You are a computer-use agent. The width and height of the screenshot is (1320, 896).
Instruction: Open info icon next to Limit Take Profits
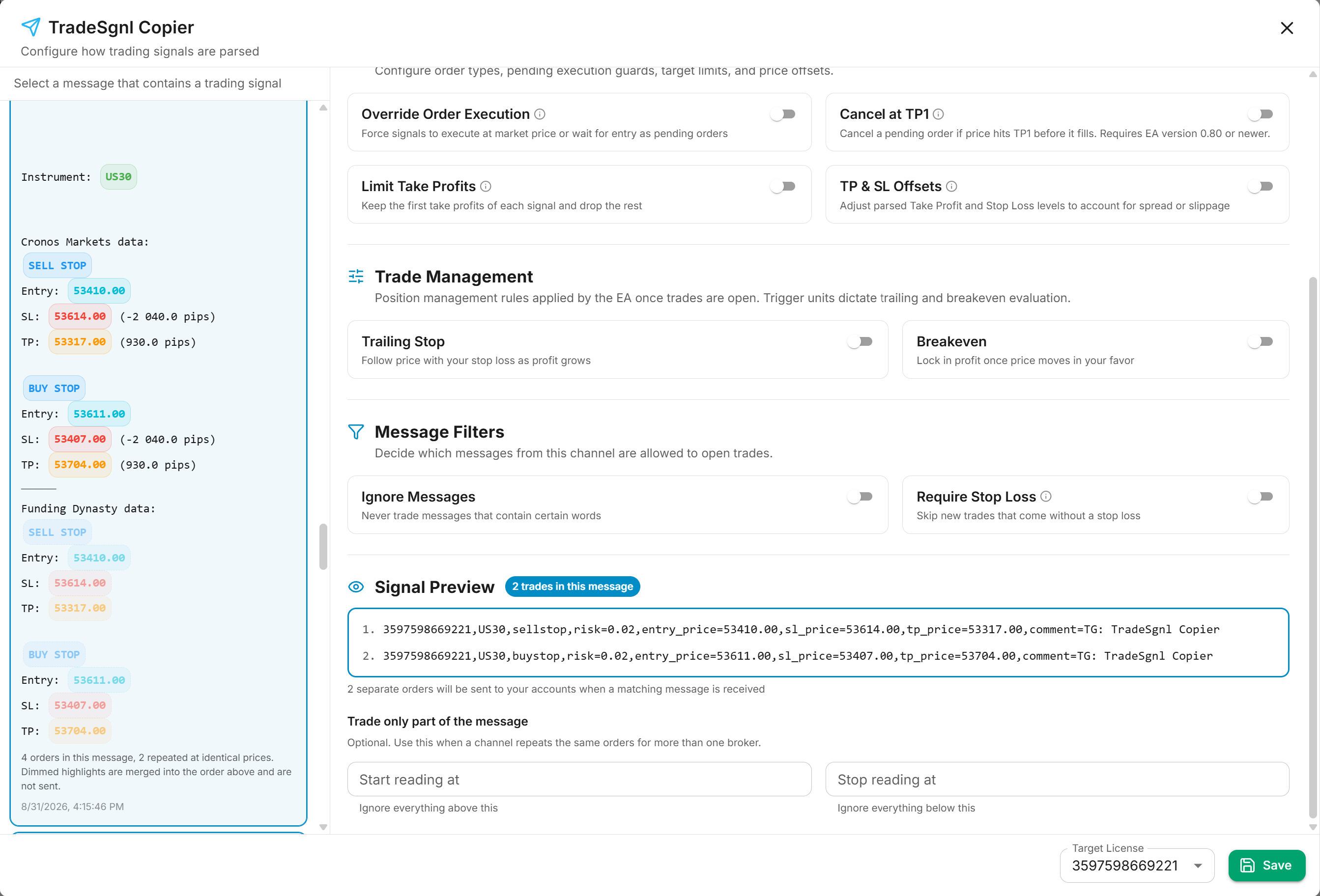(486, 186)
